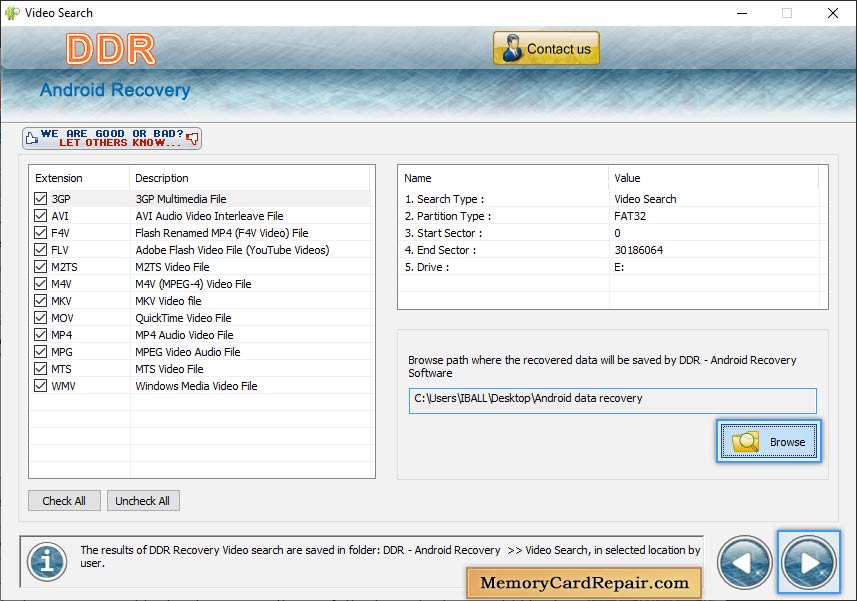Screen dimensions: 857x601
Task: Toggle the MP4 extension checkbox
Action: pyautogui.click(x=40, y=334)
